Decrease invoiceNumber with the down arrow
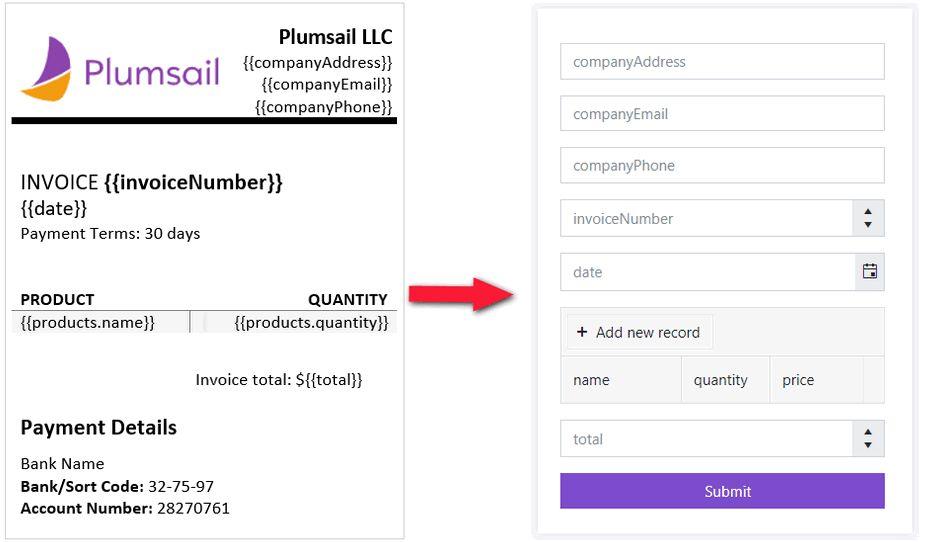Screen dimensions: 925x542 [x=868, y=225]
